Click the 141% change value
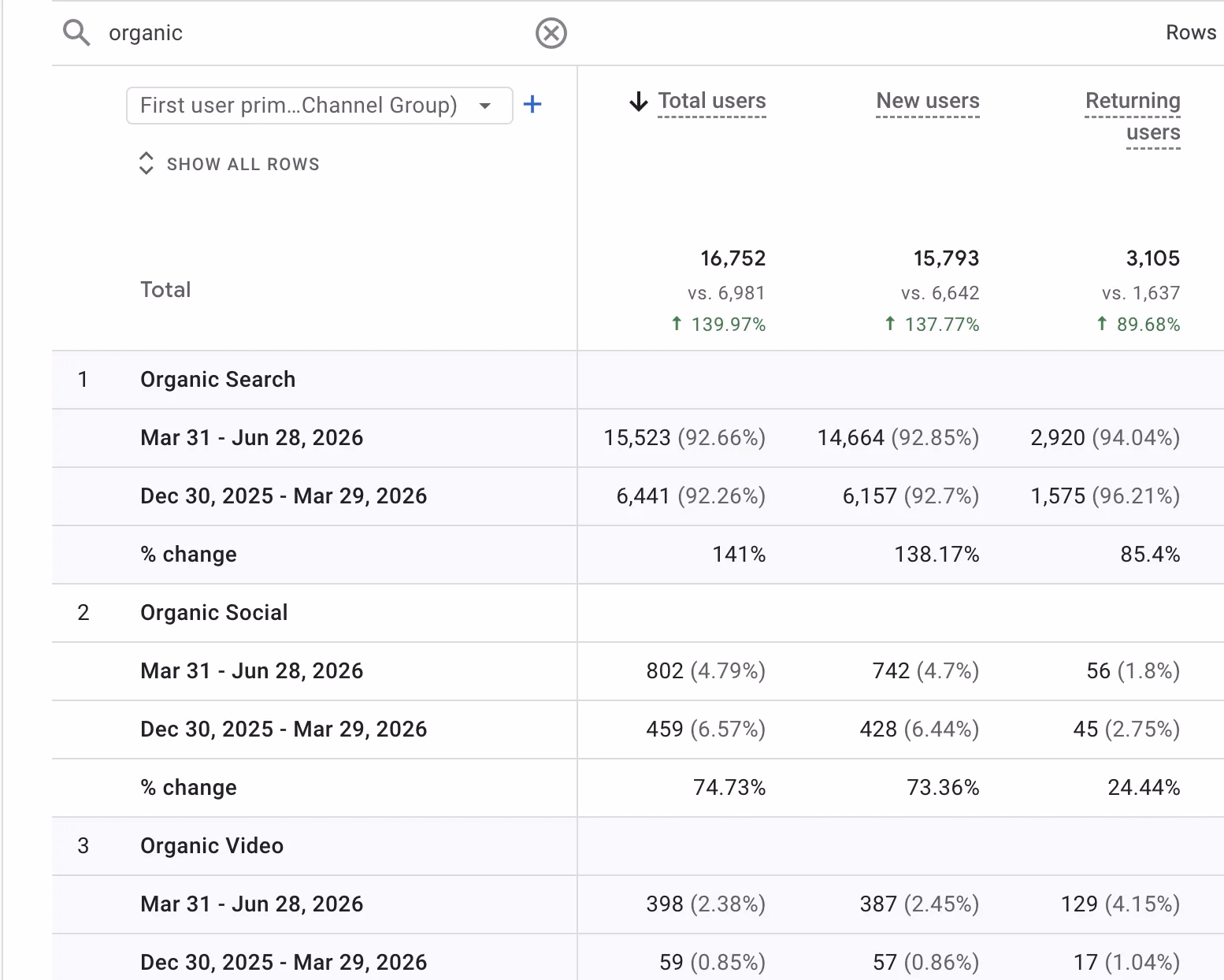The width and height of the screenshot is (1224, 980). pos(739,555)
